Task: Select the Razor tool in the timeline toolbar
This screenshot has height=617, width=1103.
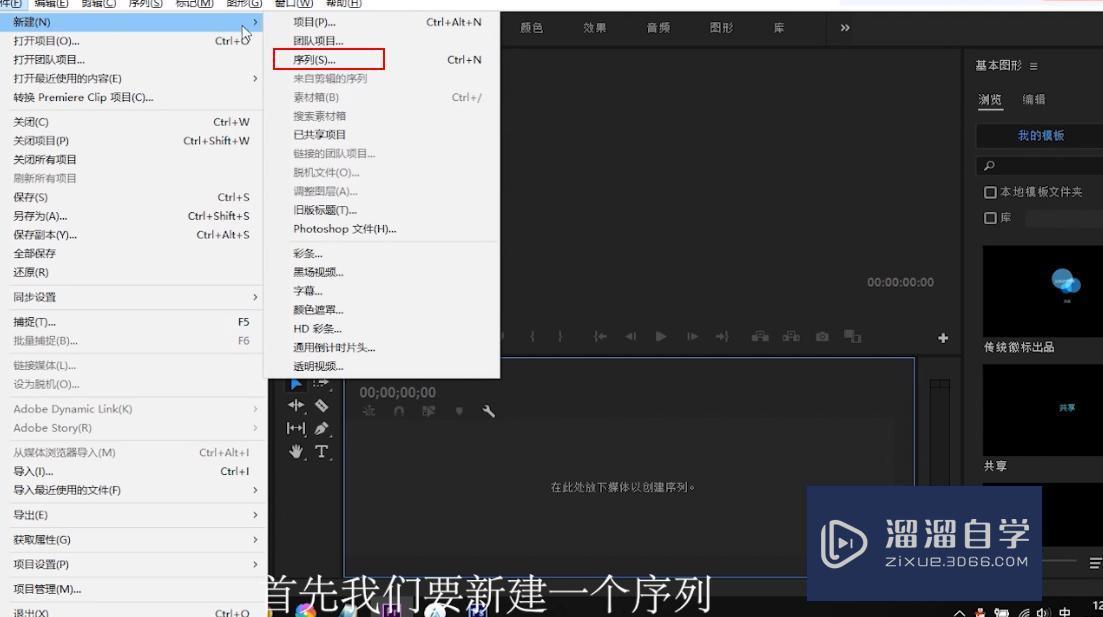Action: [x=322, y=406]
